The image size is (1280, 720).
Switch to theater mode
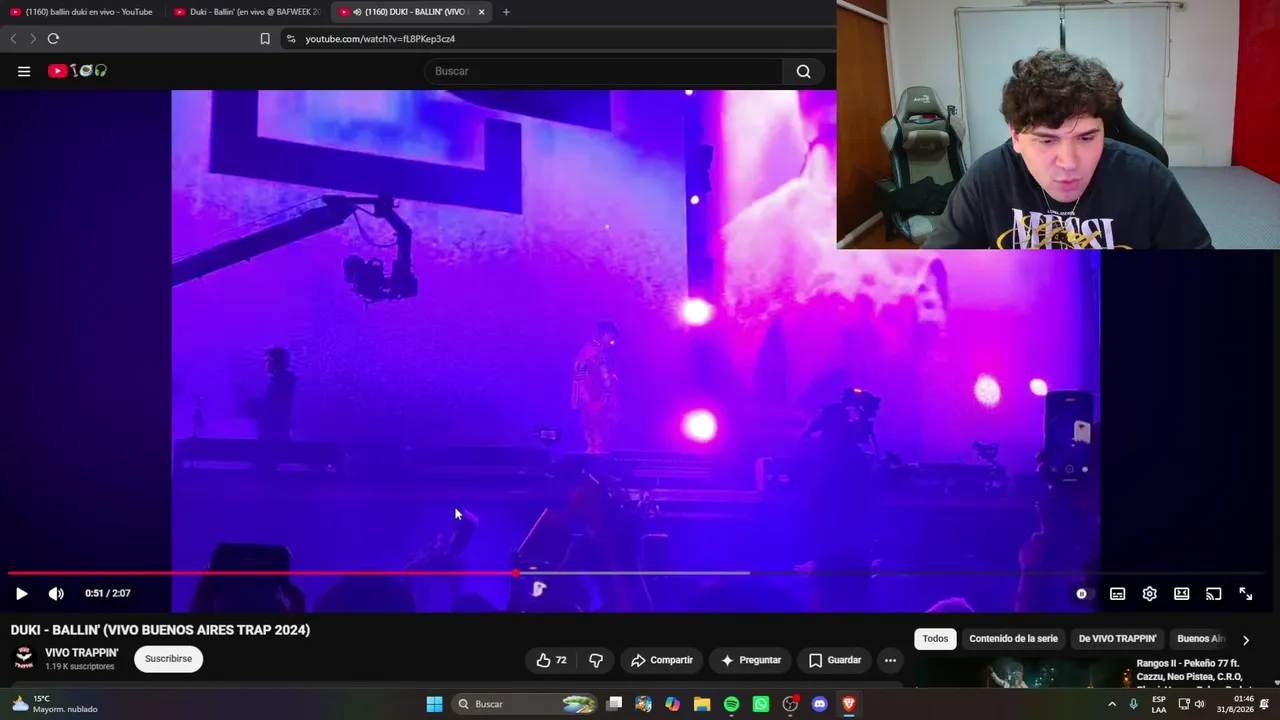click(1181, 594)
